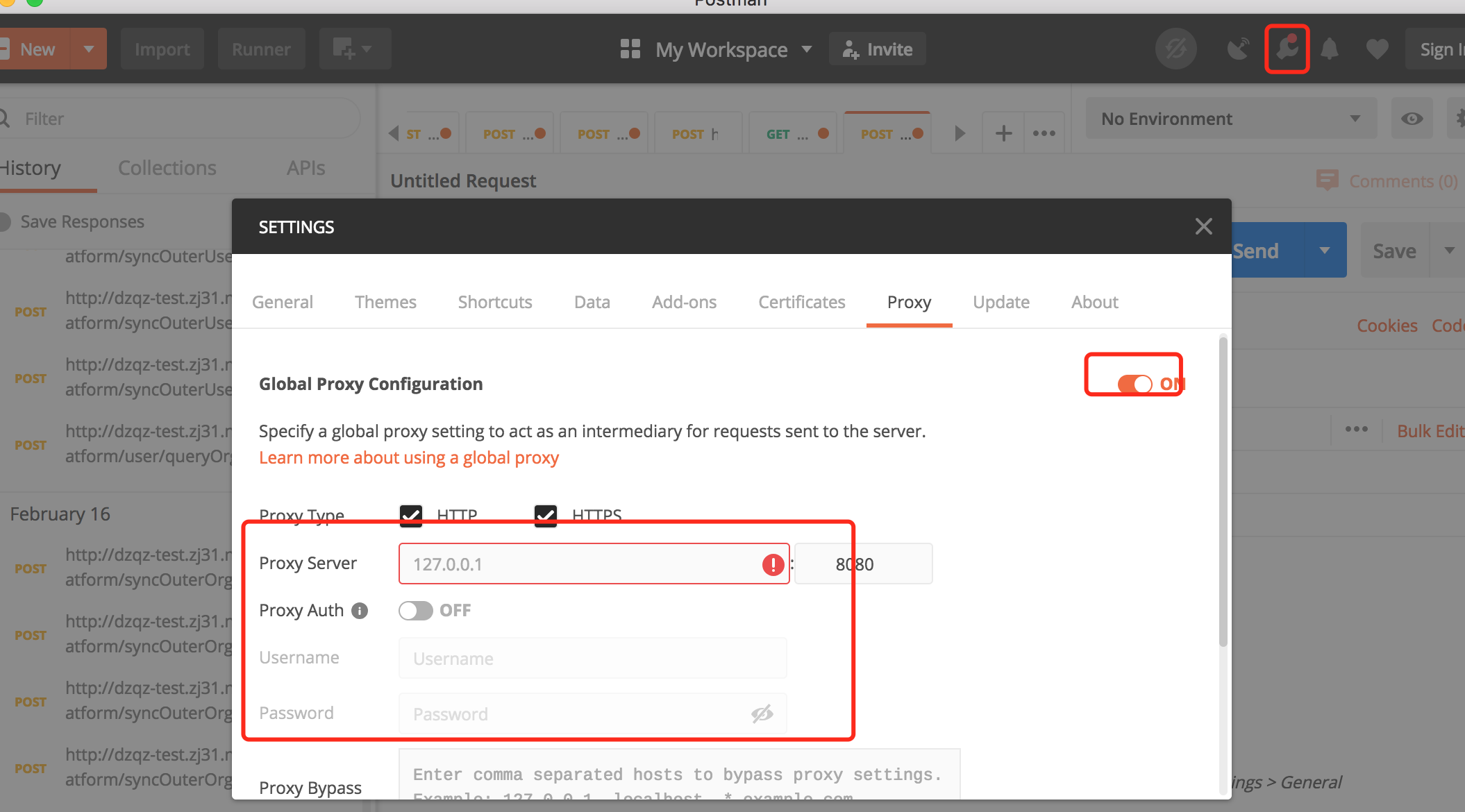Open a new request tab with plus
The image size is (1465, 812).
[1003, 133]
